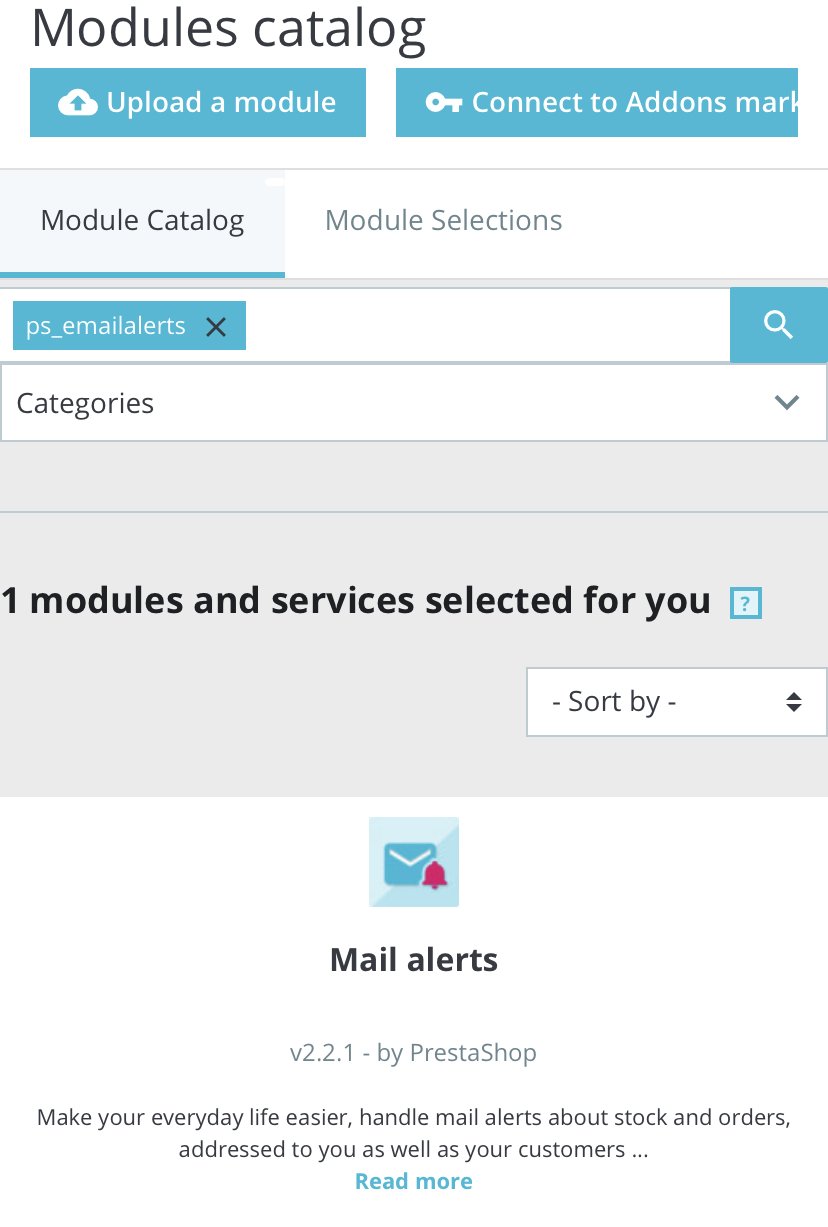Remove the ps_emailalerts search tag
Image resolution: width=828 pixels, height=1227 pixels.
coord(216,327)
